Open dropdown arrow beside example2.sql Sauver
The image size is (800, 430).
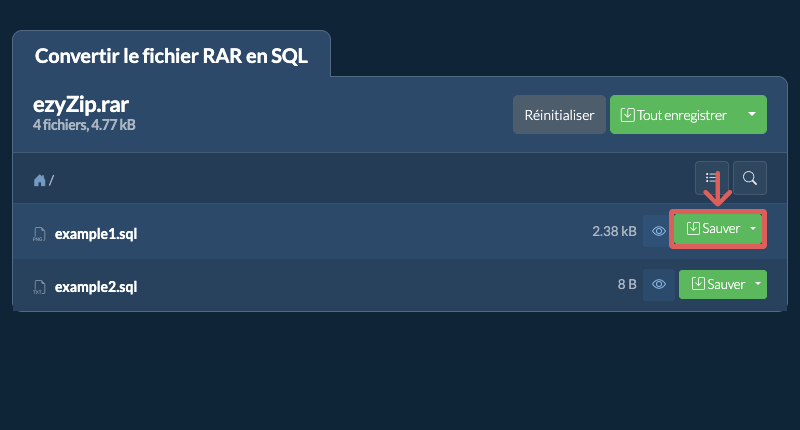click(758, 284)
